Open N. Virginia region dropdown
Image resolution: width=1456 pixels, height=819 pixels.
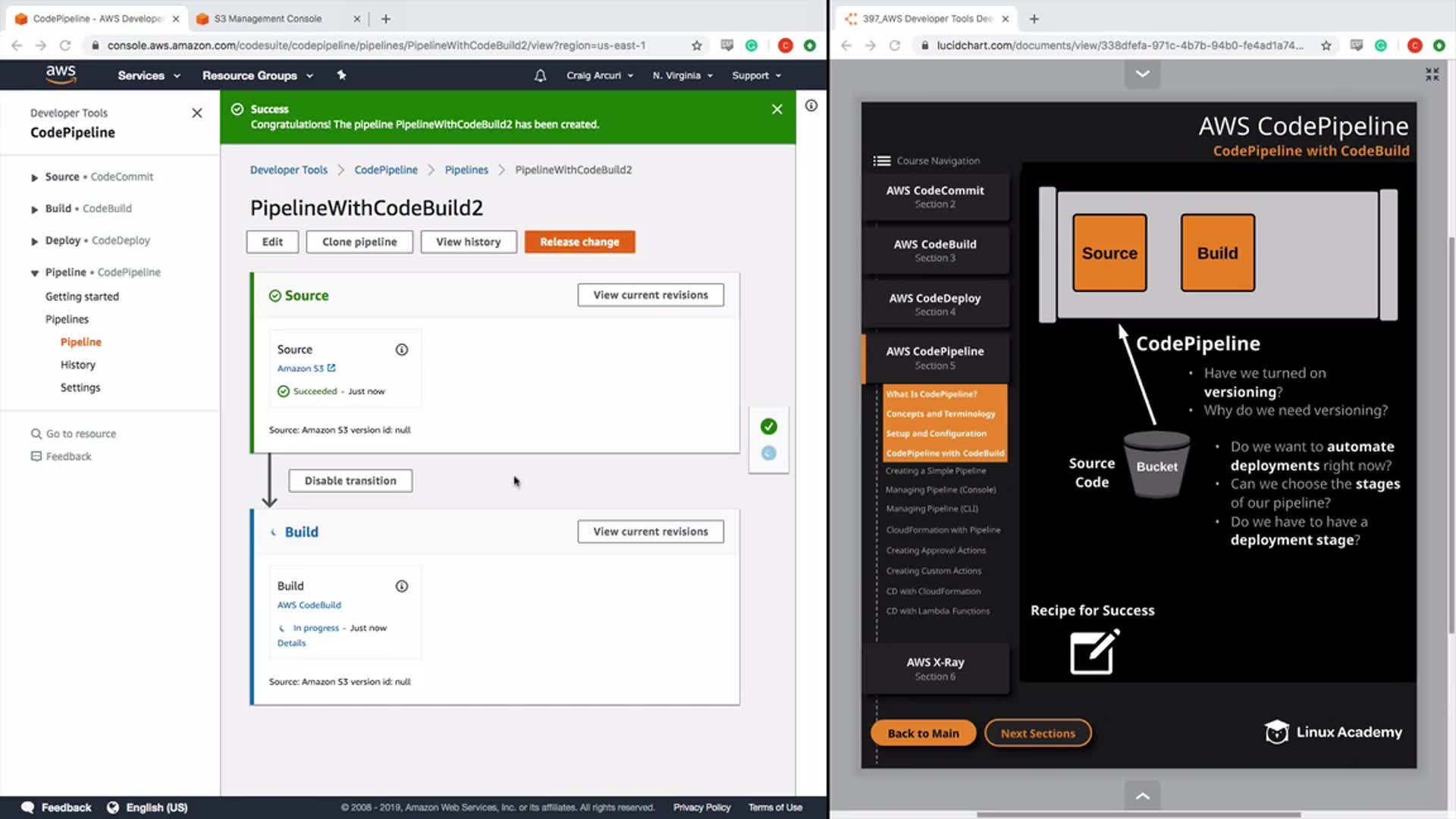(682, 75)
